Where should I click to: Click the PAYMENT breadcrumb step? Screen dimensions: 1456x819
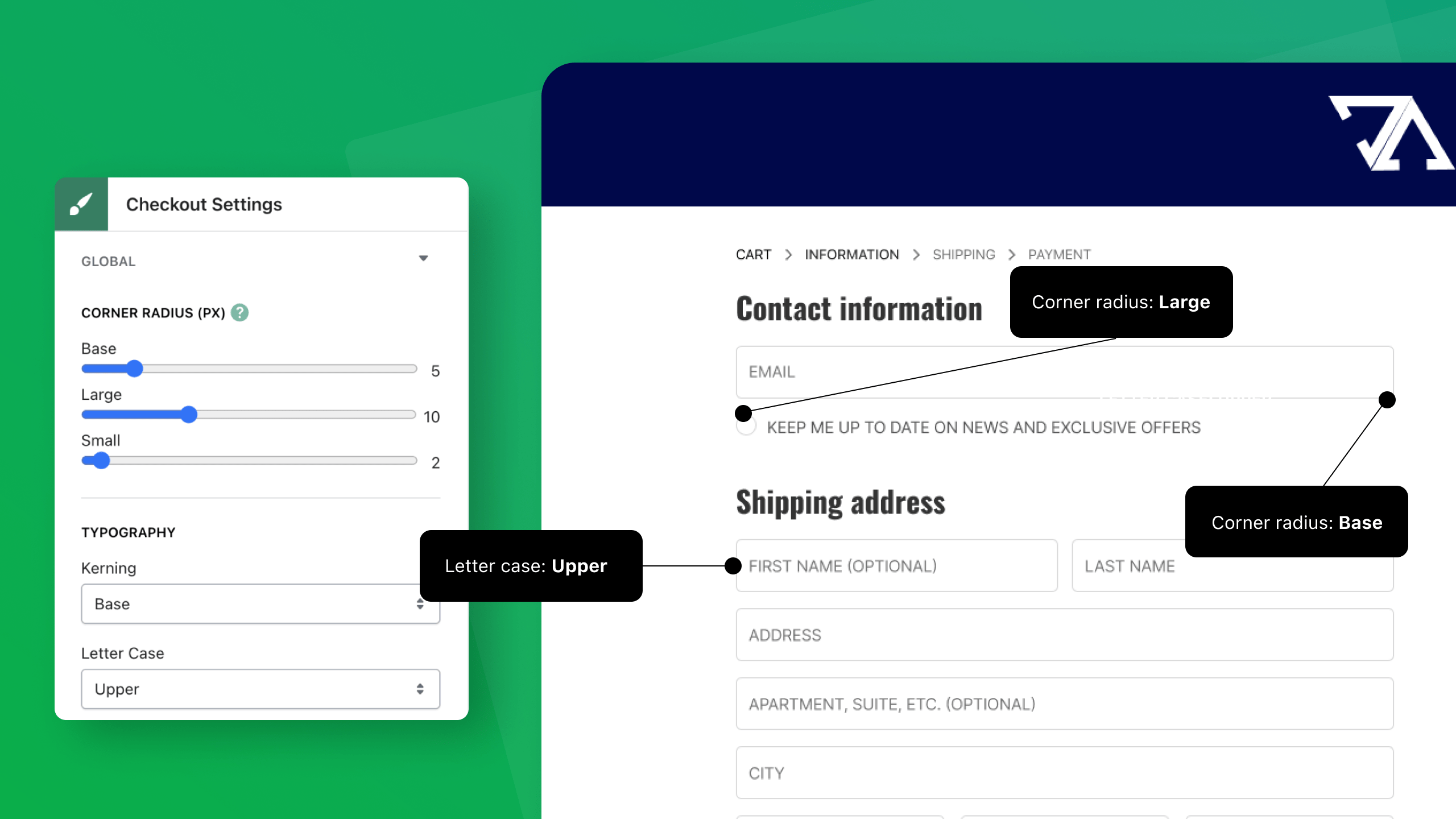(1058, 254)
